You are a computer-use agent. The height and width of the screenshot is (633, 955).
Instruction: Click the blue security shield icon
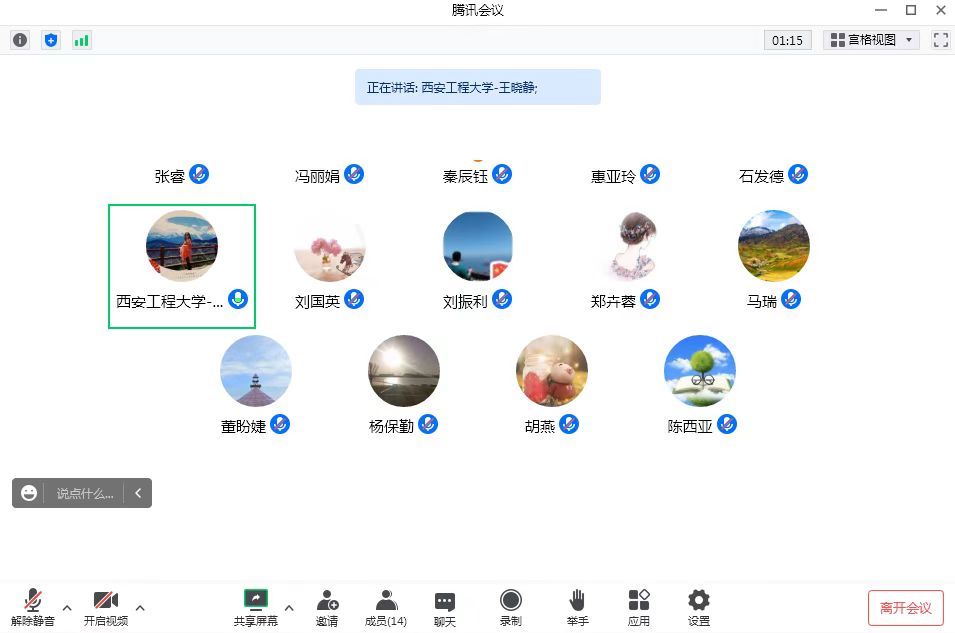[51, 40]
